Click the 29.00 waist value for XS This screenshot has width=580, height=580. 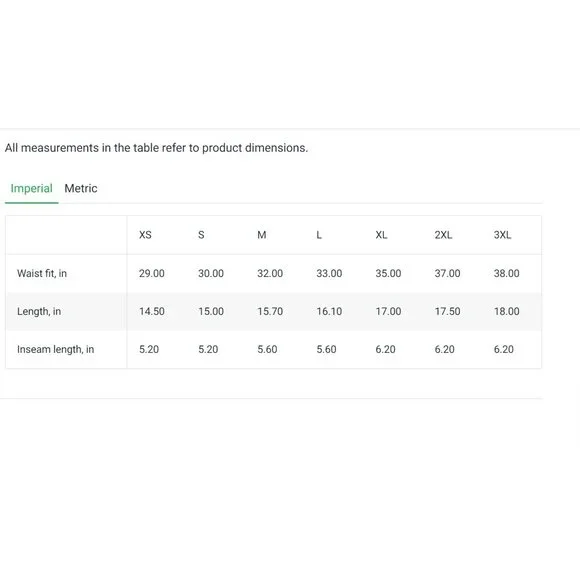click(152, 273)
